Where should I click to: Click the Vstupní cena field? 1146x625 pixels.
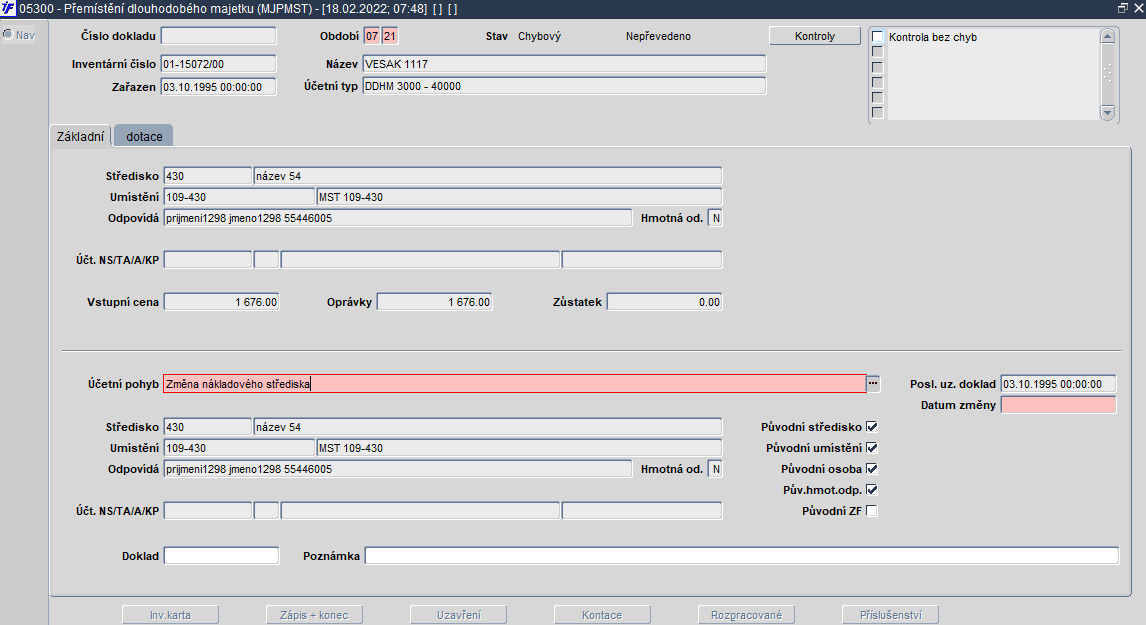coord(221,302)
